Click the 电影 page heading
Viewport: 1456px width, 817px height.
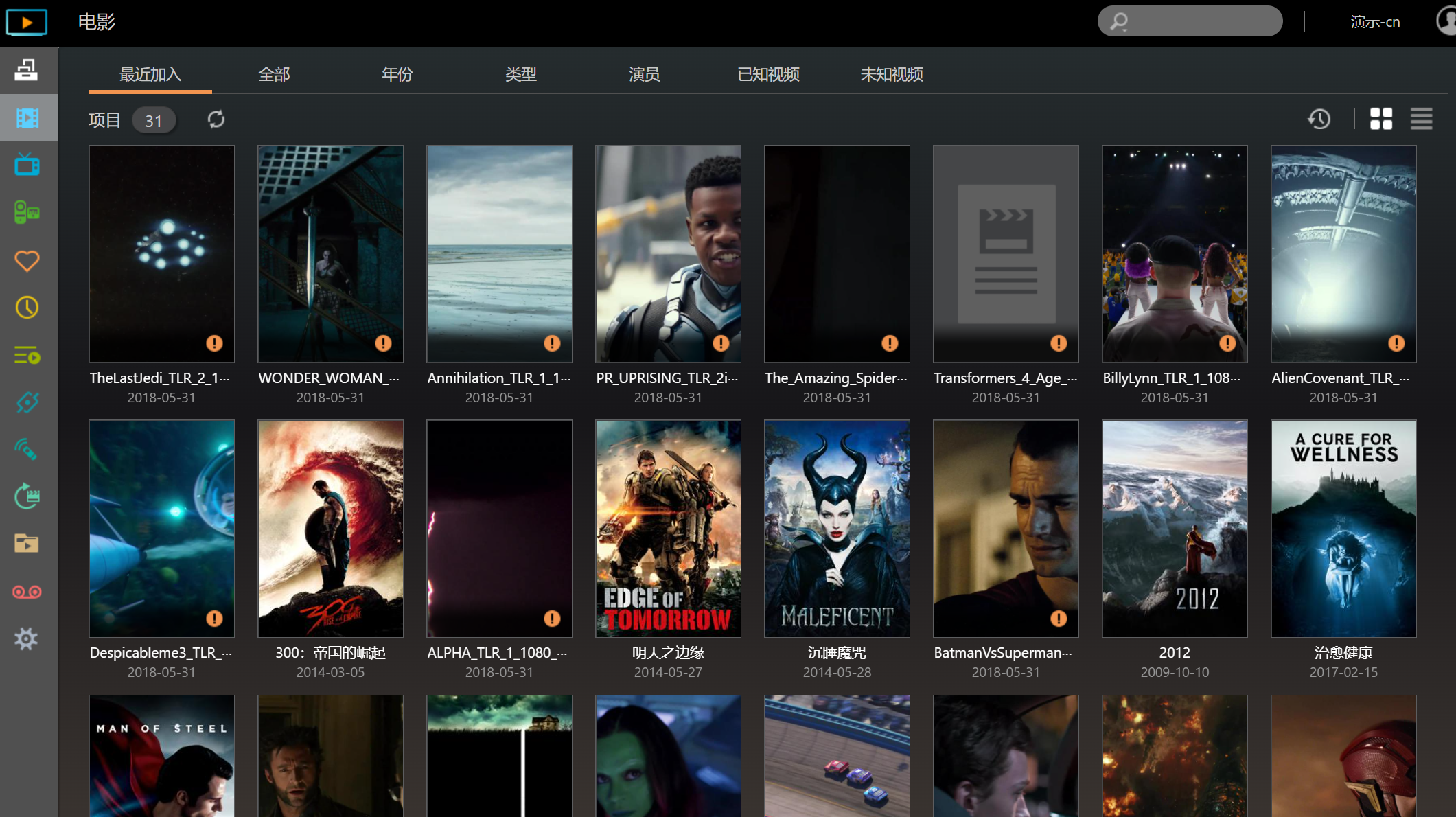point(97,22)
